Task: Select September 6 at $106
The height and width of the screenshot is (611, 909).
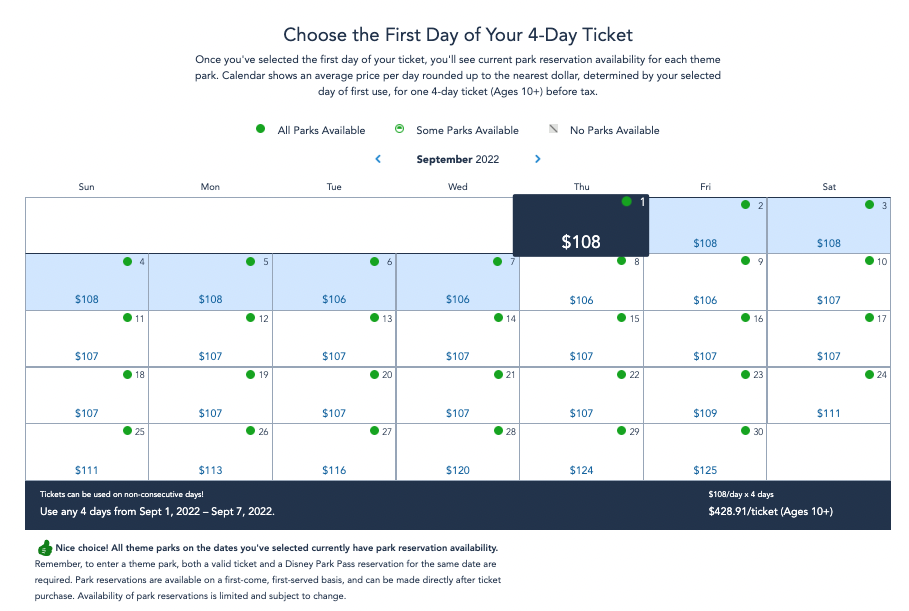Action: [x=334, y=282]
